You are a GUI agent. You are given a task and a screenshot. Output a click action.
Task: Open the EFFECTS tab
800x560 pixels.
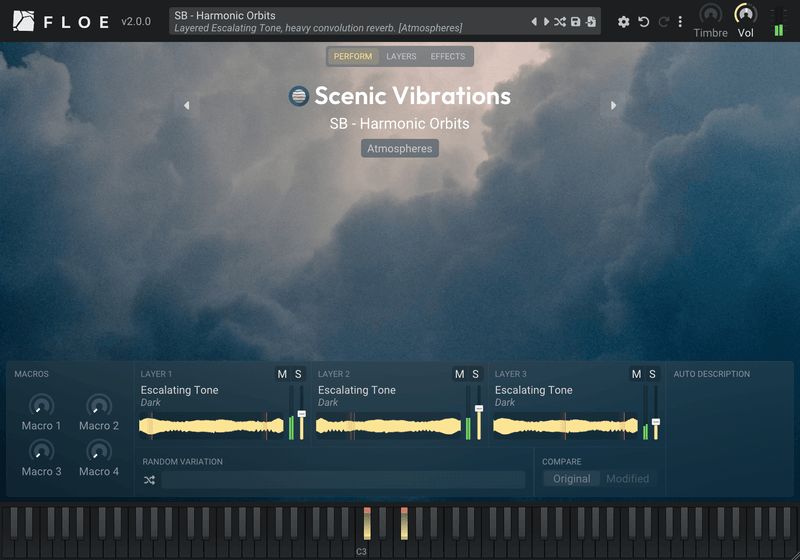[447, 56]
